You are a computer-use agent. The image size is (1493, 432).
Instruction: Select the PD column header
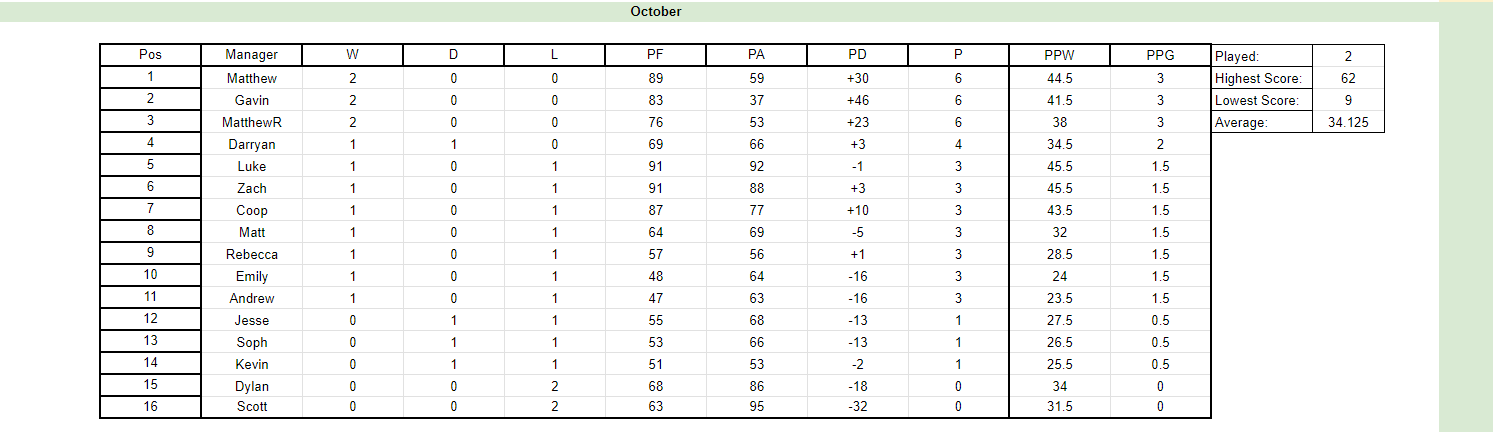pyautogui.click(x=857, y=55)
